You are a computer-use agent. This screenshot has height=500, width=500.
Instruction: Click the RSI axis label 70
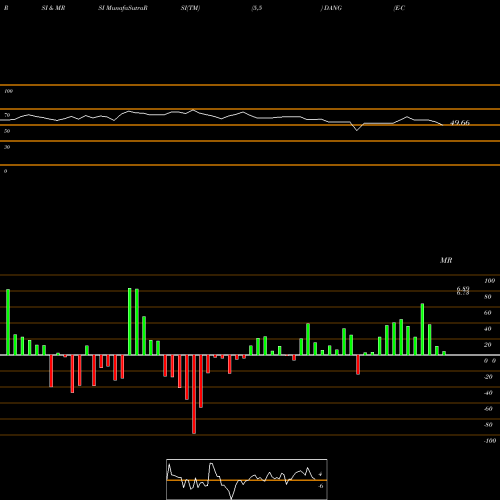coord(7,115)
